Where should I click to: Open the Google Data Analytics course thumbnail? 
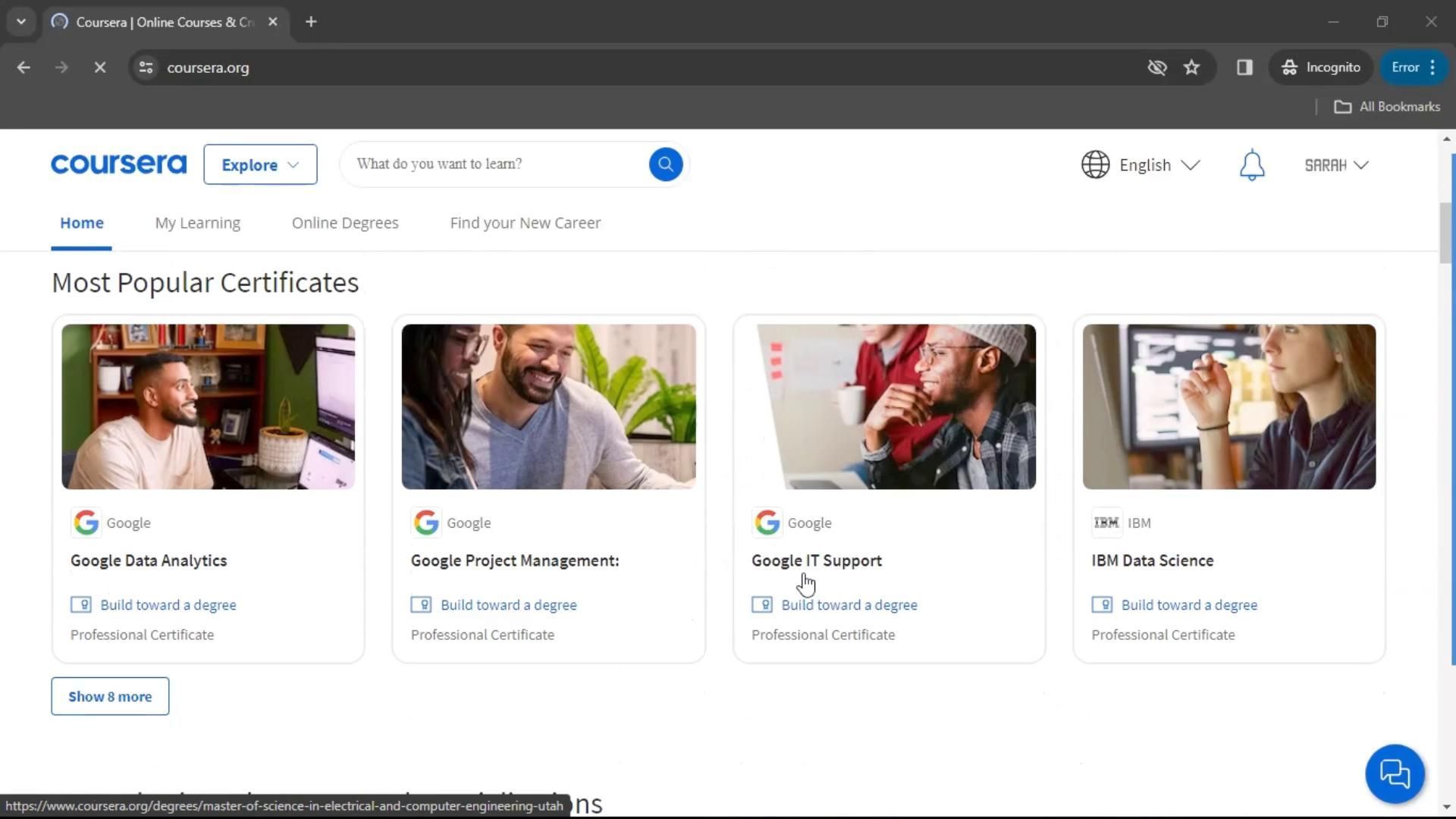(208, 406)
